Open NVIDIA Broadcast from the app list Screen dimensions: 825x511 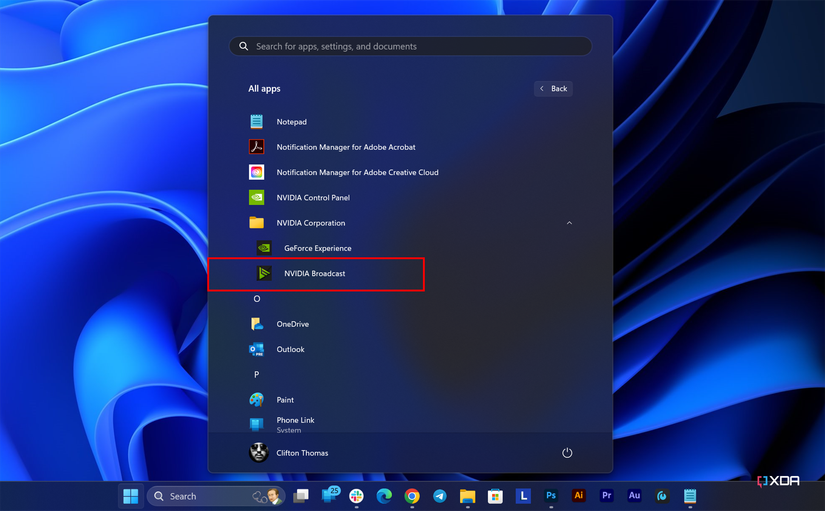314,273
